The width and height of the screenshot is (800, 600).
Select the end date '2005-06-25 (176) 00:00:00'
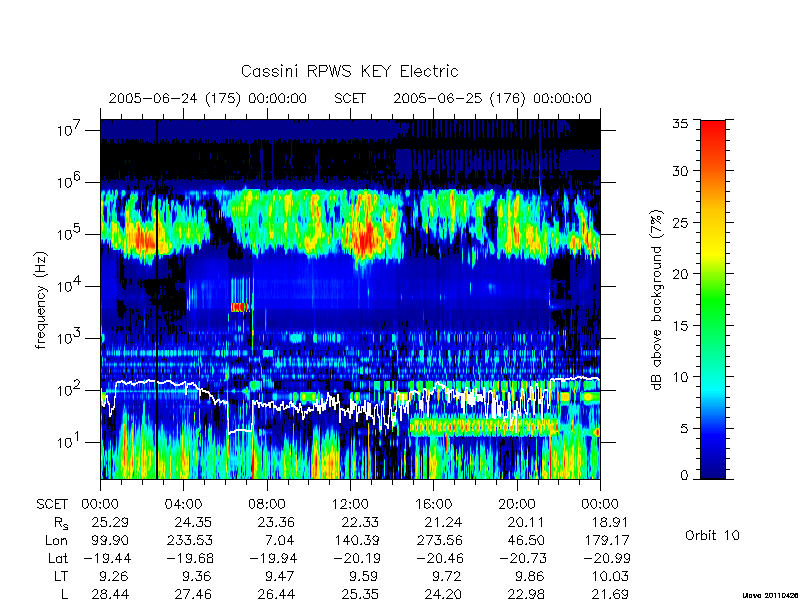[492, 98]
